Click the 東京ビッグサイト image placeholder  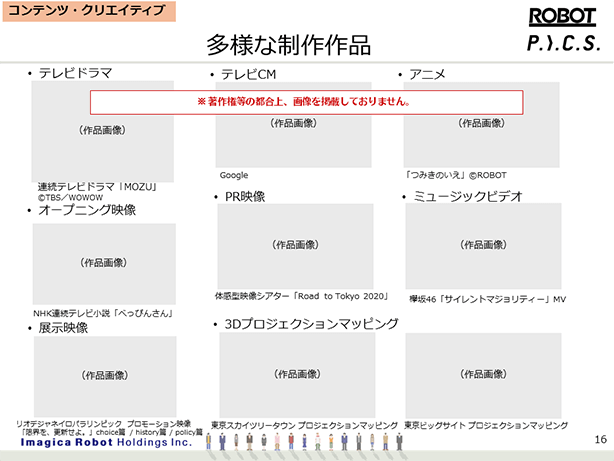pos(483,375)
